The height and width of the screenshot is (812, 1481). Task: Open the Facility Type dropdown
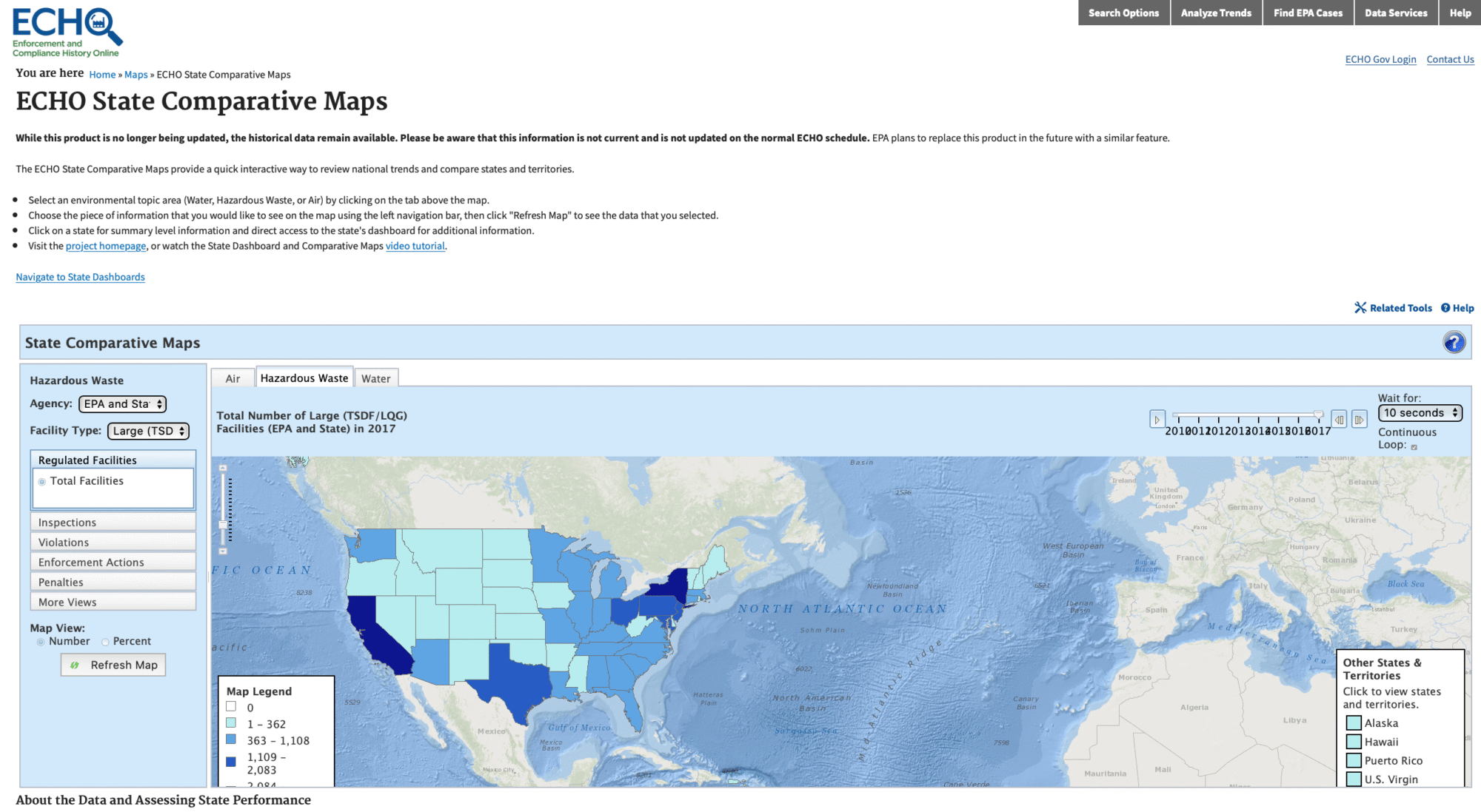148,431
